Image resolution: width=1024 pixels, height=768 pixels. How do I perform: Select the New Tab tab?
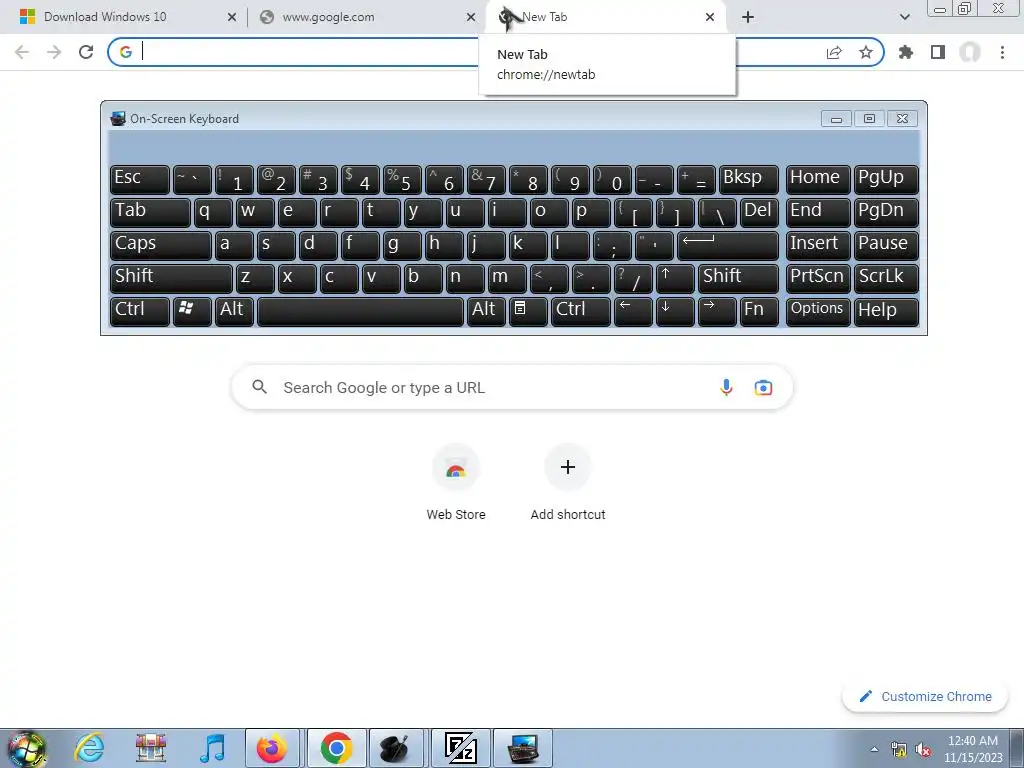tap(607, 17)
